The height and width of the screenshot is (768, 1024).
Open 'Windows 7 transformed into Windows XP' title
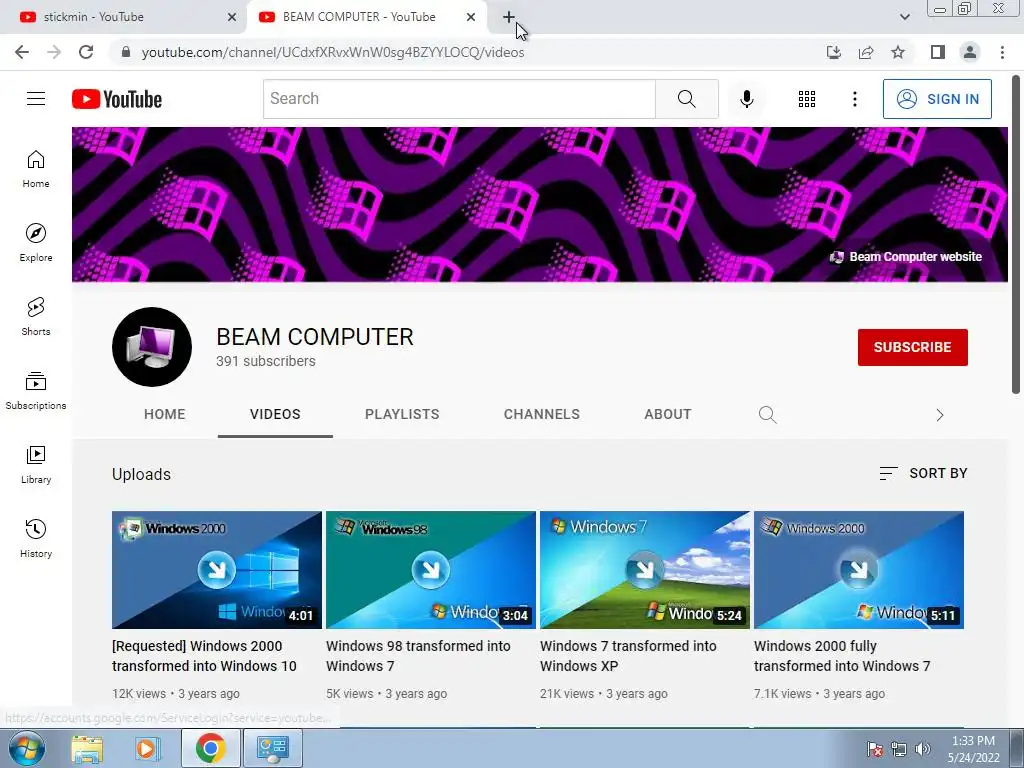[x=628, y=656]
